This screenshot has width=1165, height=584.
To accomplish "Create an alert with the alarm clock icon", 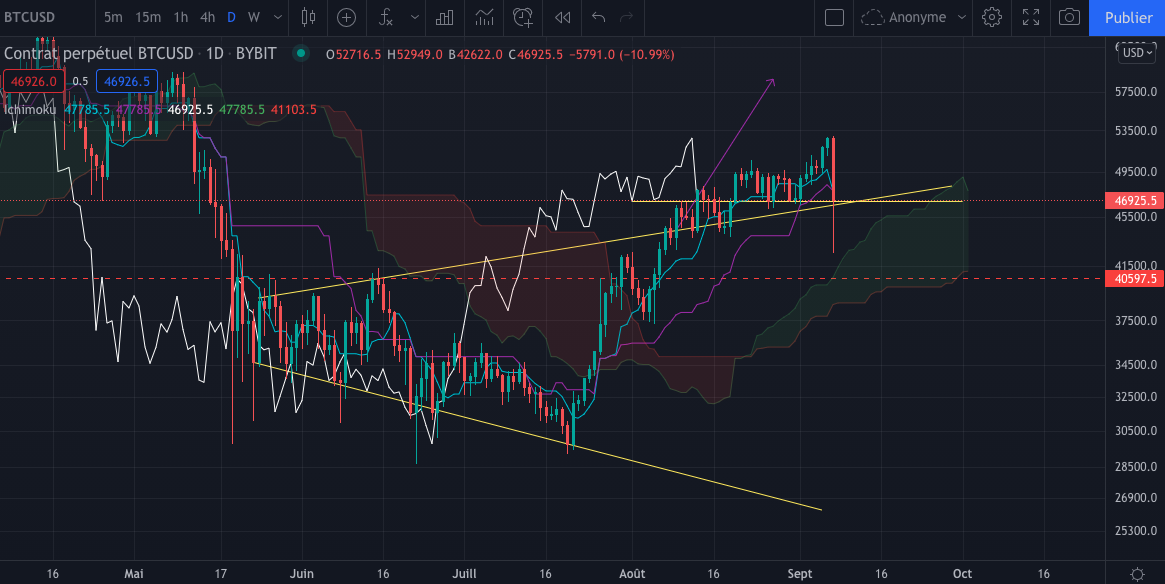I will 521,18.
